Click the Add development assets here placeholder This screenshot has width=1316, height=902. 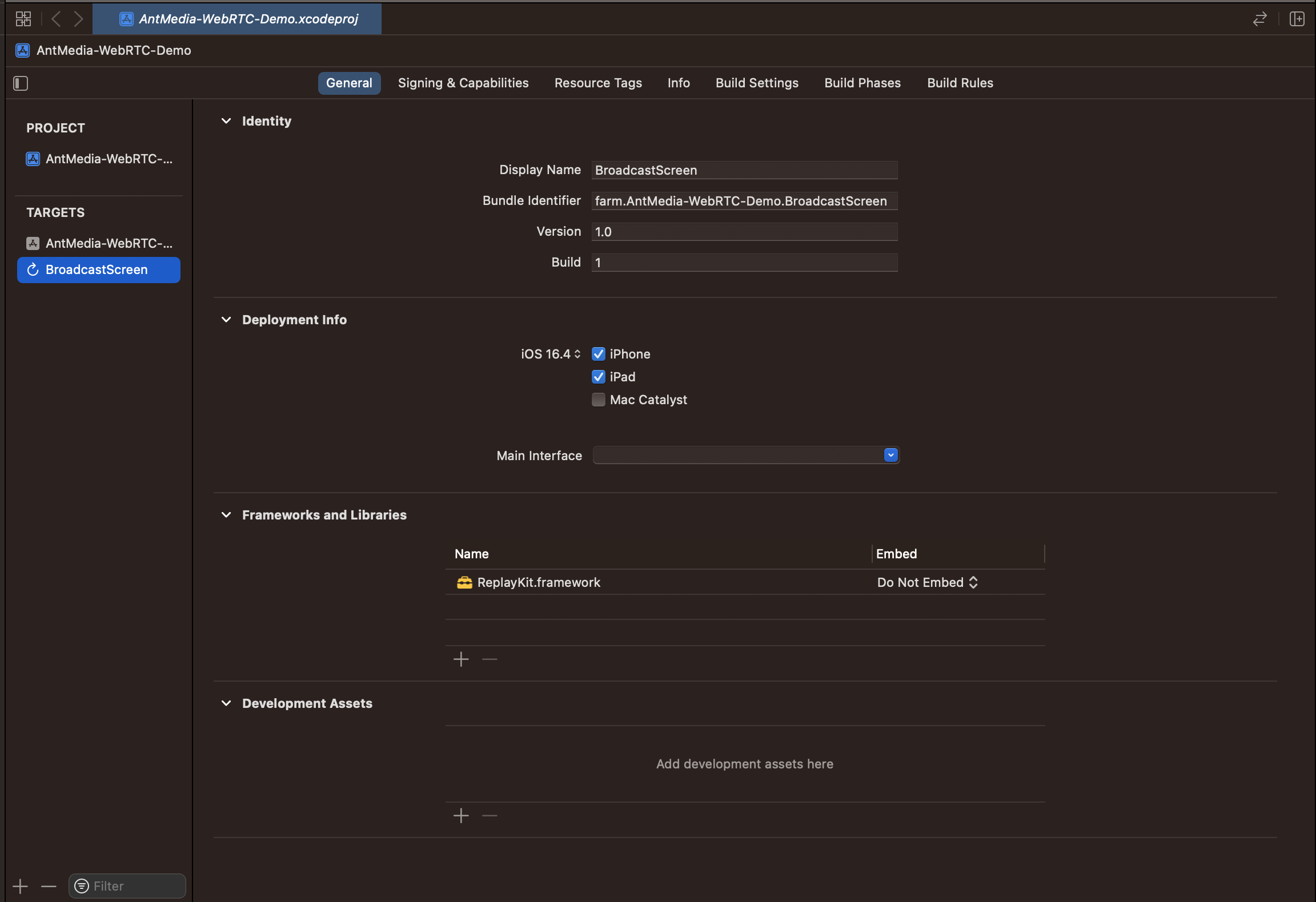745,764
